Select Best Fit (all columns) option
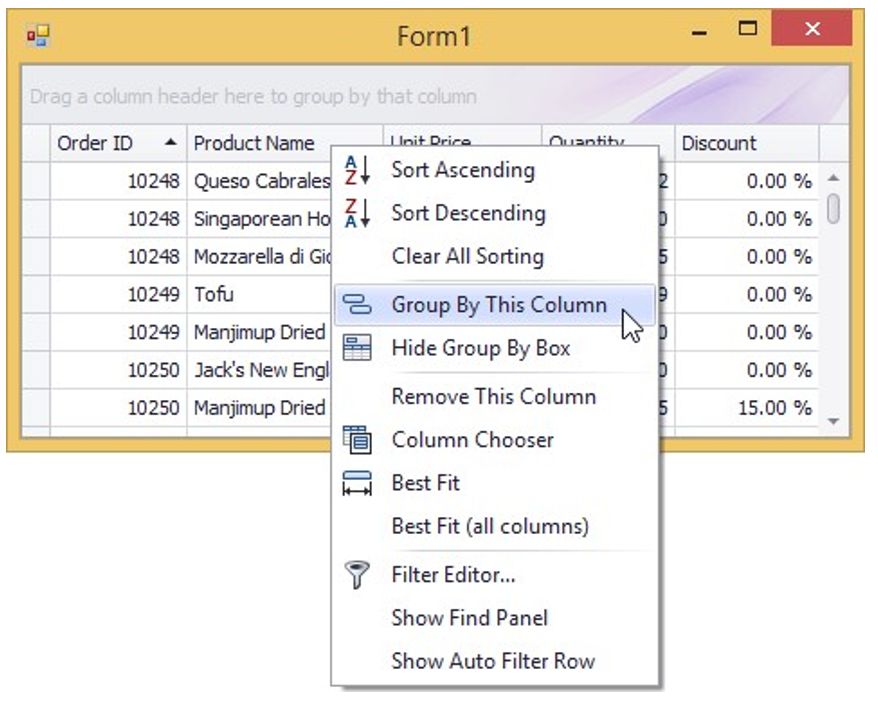The height and width of the screenshot is (701, 878). pos(489,525)
